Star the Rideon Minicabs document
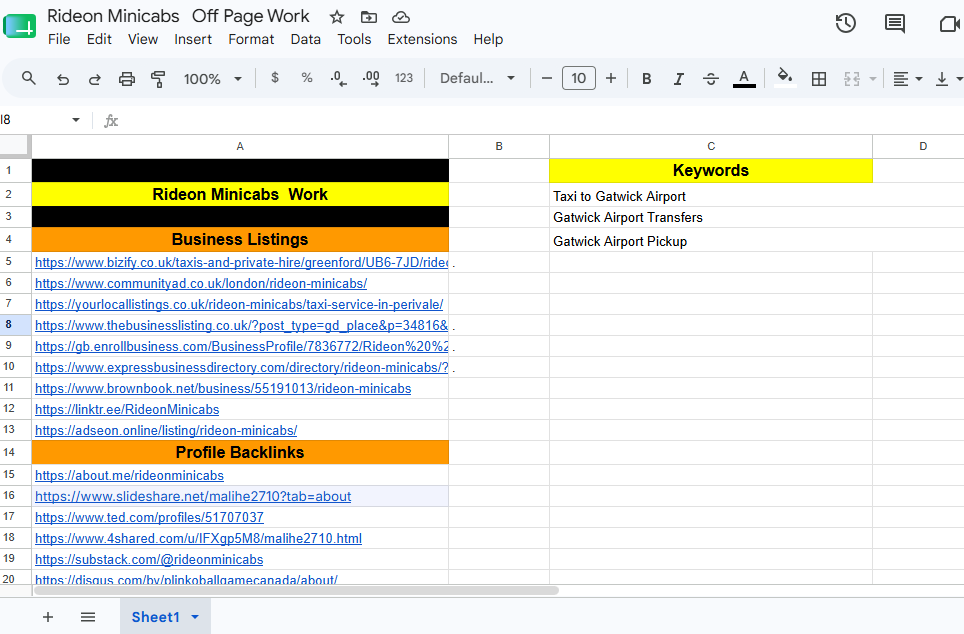Image resolution: width=964 pixels, height=634 pixels. 336,17
